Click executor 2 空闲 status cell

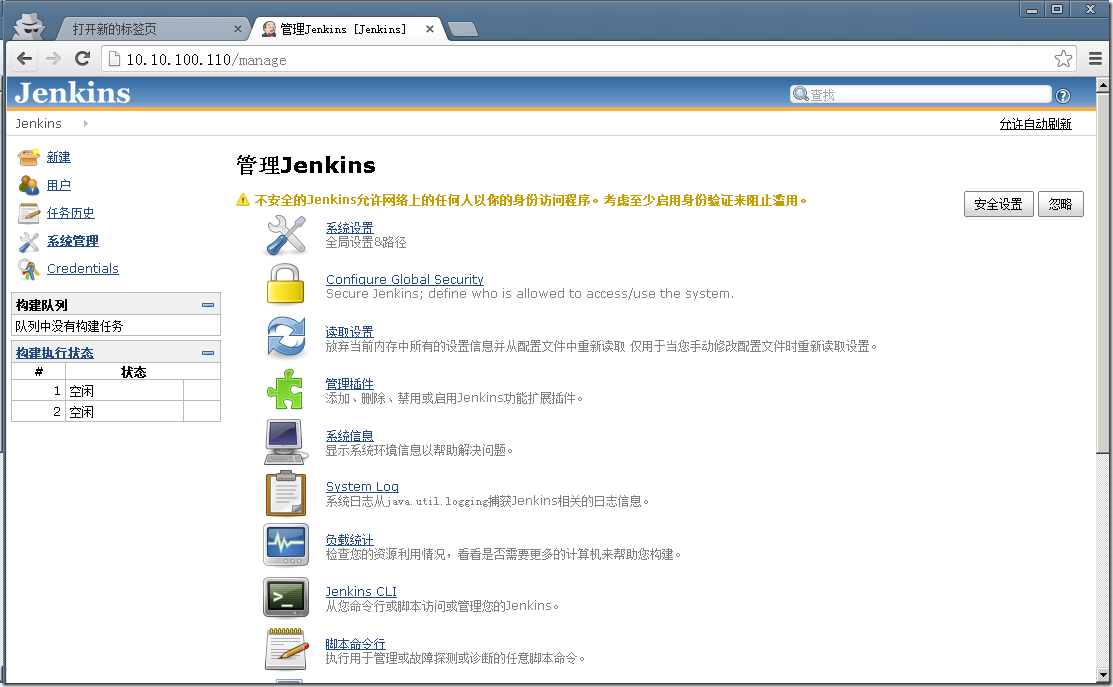pyautogui.click(x=124, y=412)
